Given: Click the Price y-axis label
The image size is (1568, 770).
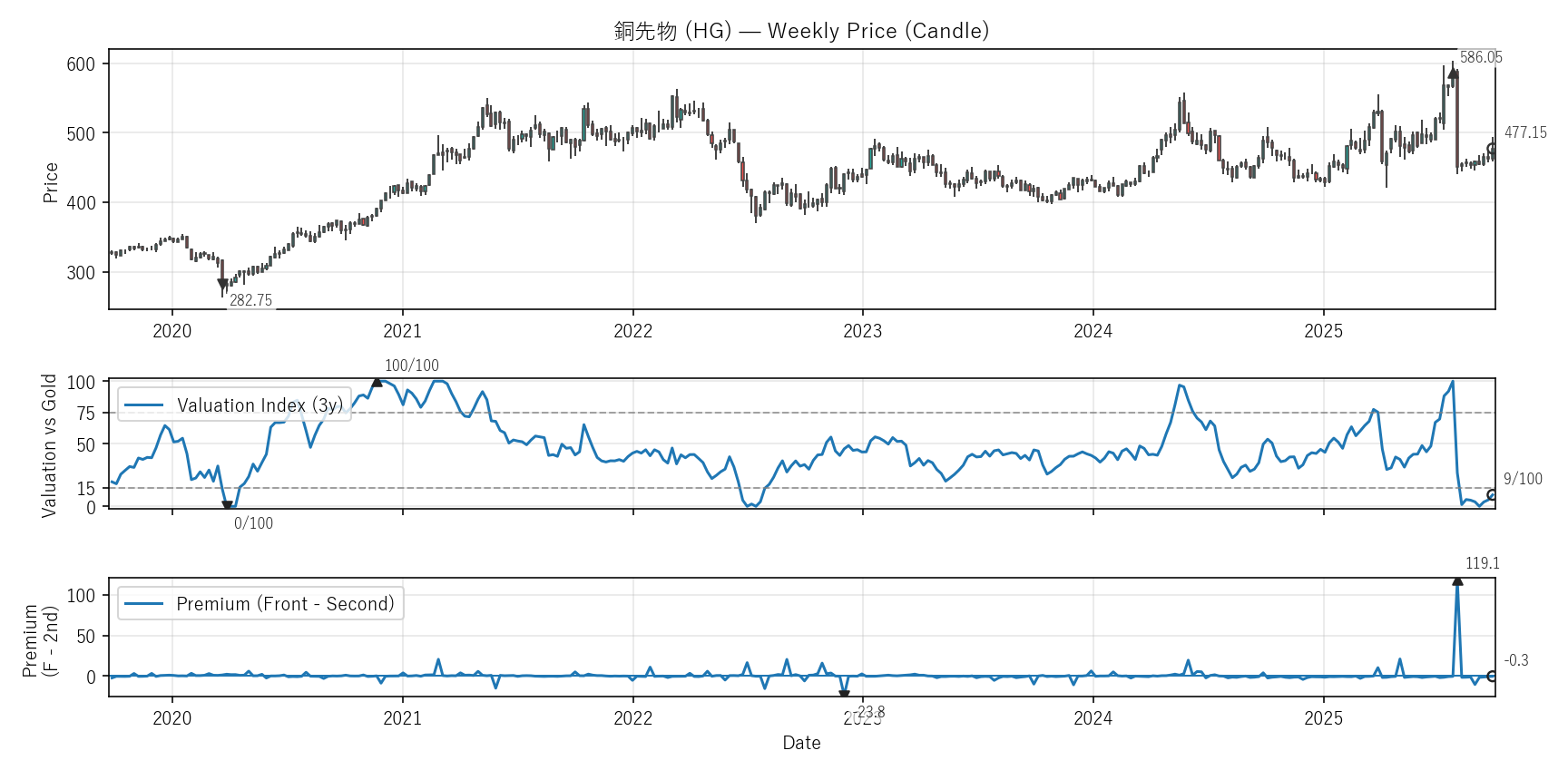Looking at the screenshot, I should (51, 182).
